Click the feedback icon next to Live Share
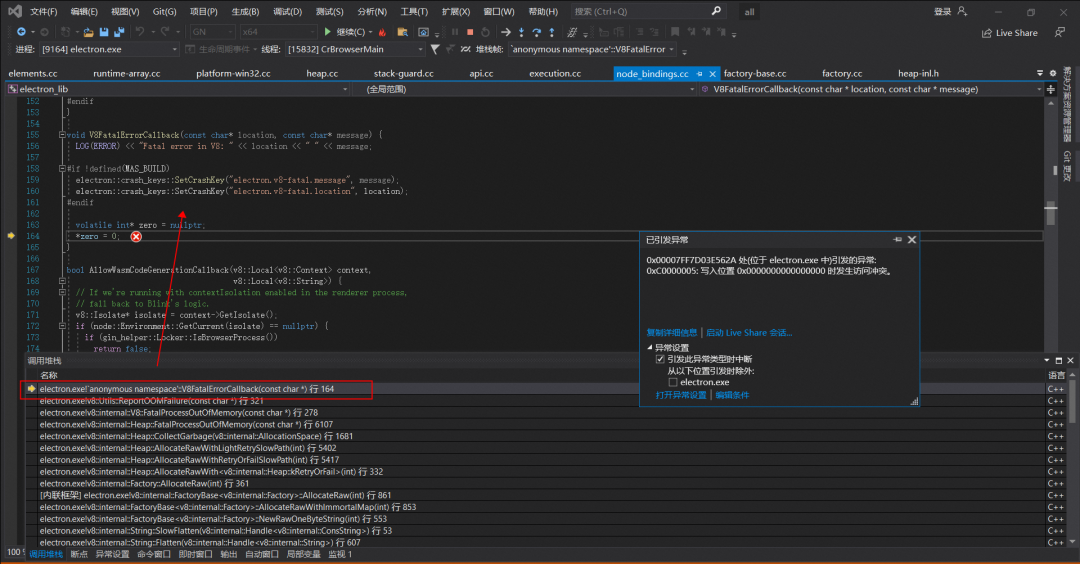 [1059, 32]
